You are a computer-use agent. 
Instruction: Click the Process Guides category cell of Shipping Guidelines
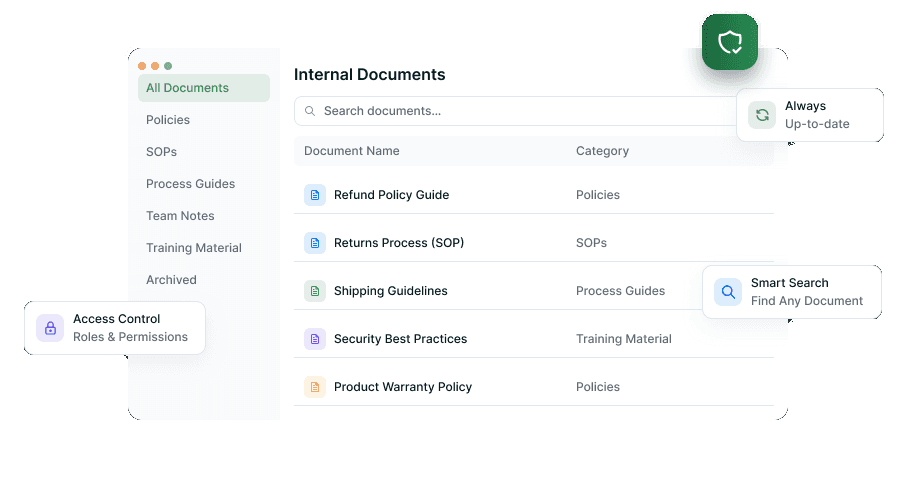620,291
